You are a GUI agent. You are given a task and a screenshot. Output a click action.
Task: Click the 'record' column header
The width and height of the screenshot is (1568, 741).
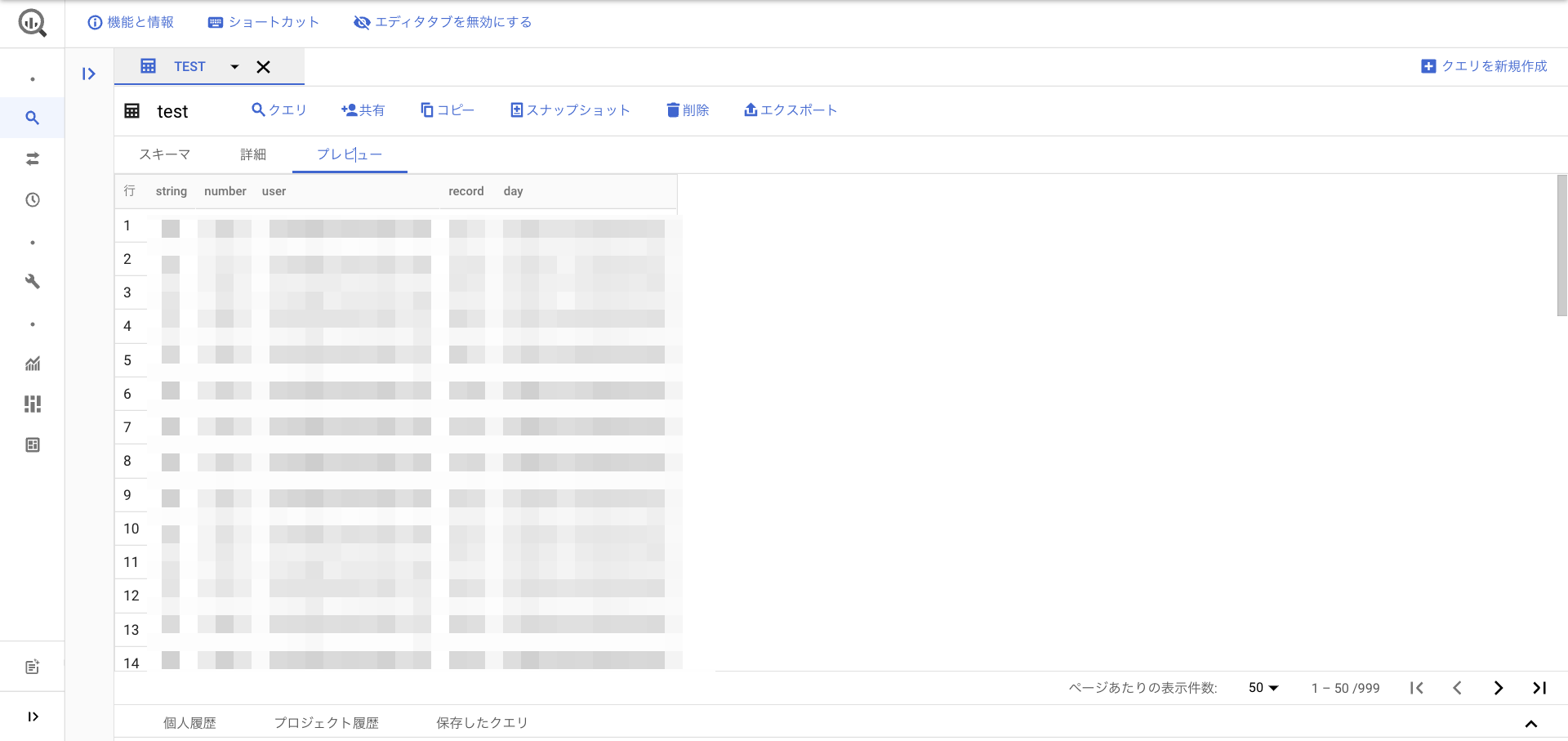(466, 191)
